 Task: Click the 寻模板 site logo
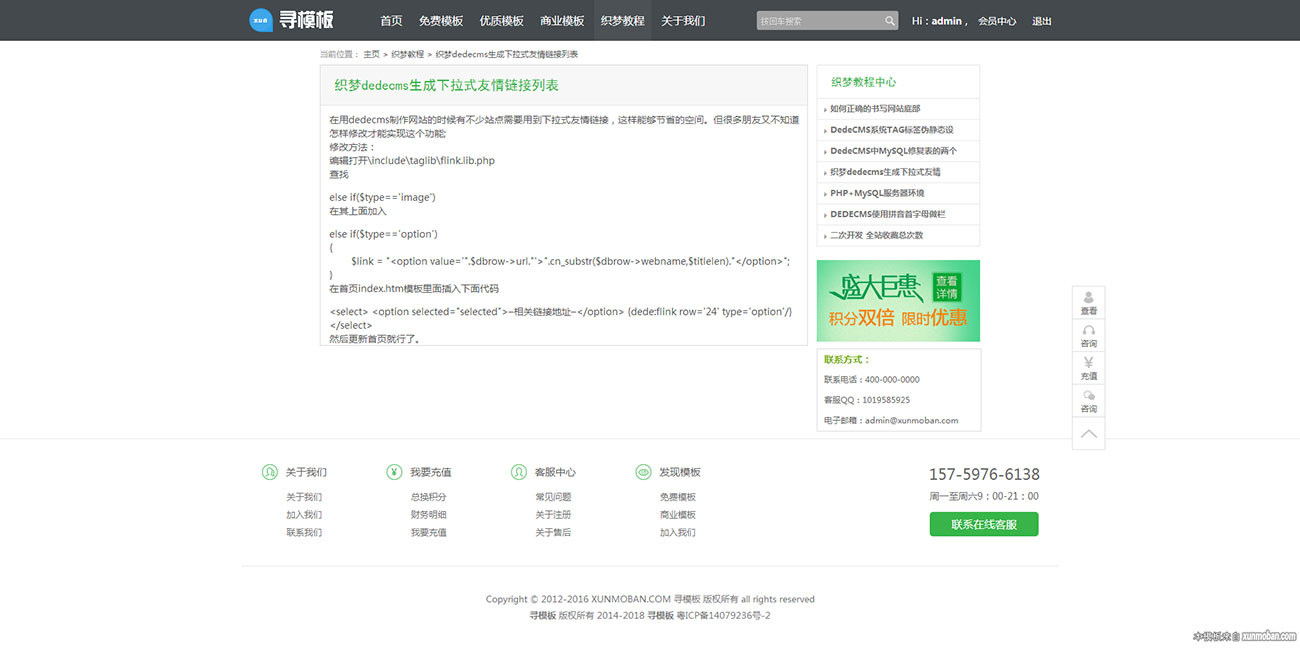pos(291,20)
